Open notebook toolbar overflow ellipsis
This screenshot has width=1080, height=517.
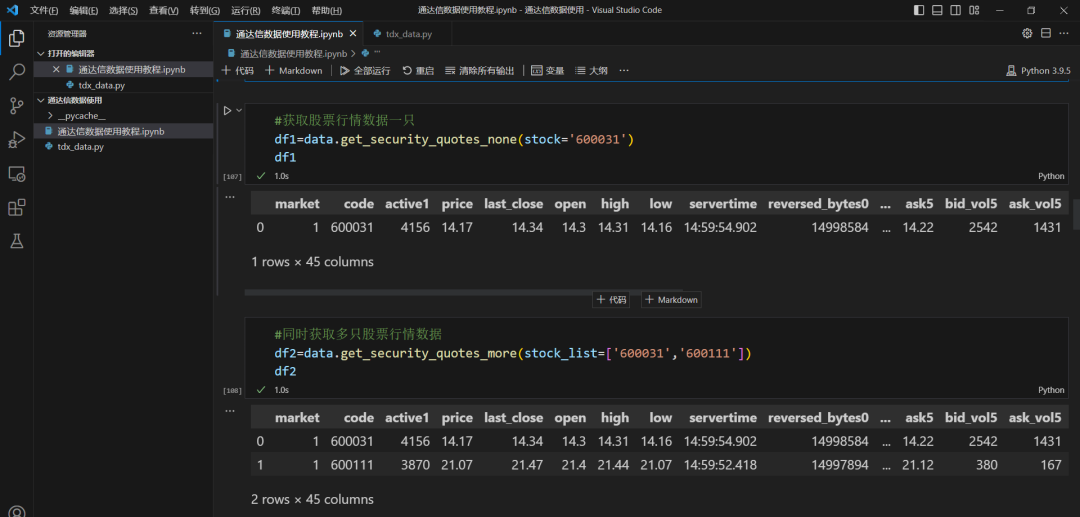(623, 70)
